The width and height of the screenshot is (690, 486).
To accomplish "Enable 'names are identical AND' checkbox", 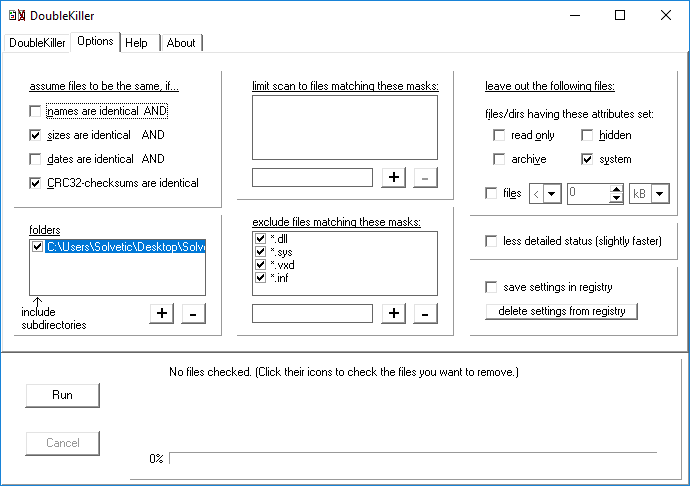I will (x=35, y=111).
